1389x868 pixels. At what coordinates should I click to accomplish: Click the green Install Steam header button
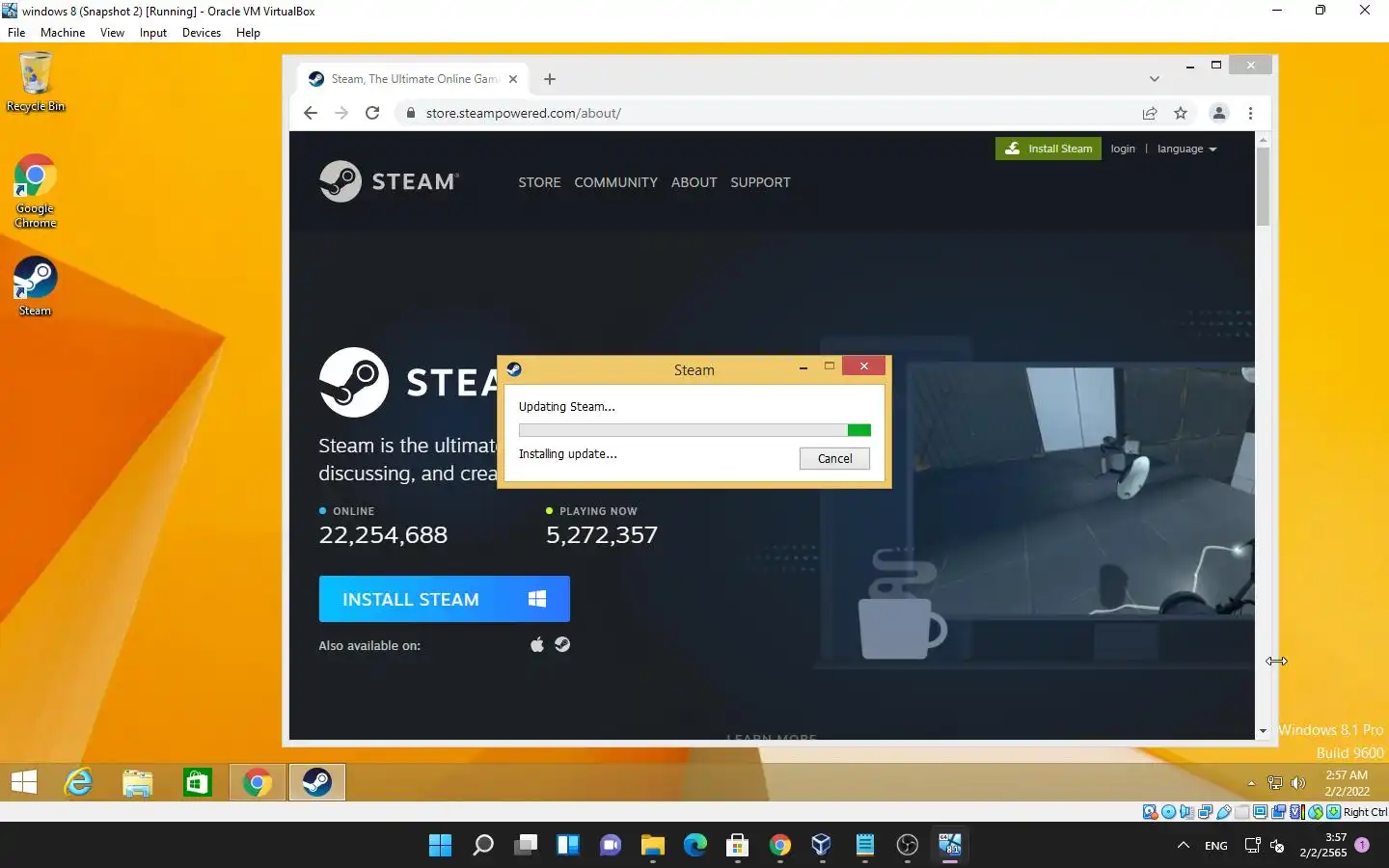pos(1049,149)
